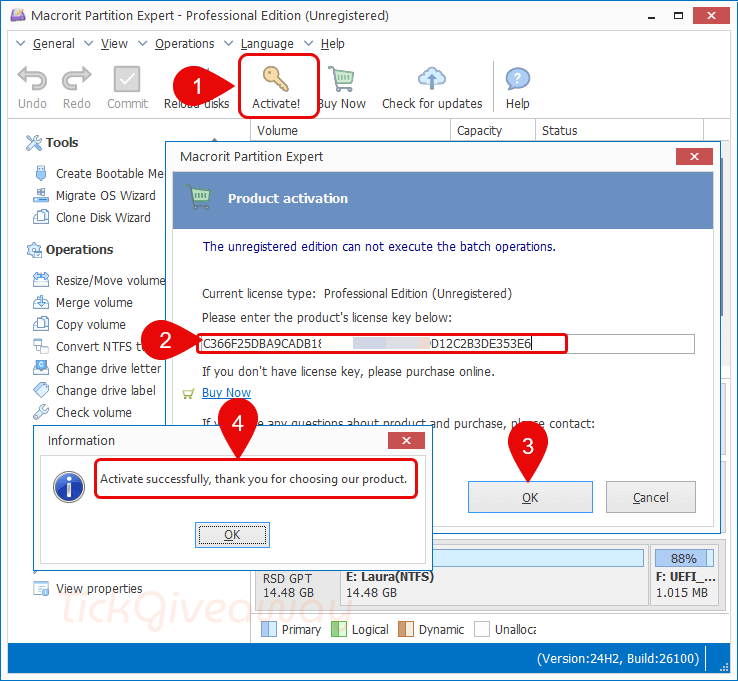Click the Tools section header icon
This screenshot has height=681, width=738.
pos(34,143)
